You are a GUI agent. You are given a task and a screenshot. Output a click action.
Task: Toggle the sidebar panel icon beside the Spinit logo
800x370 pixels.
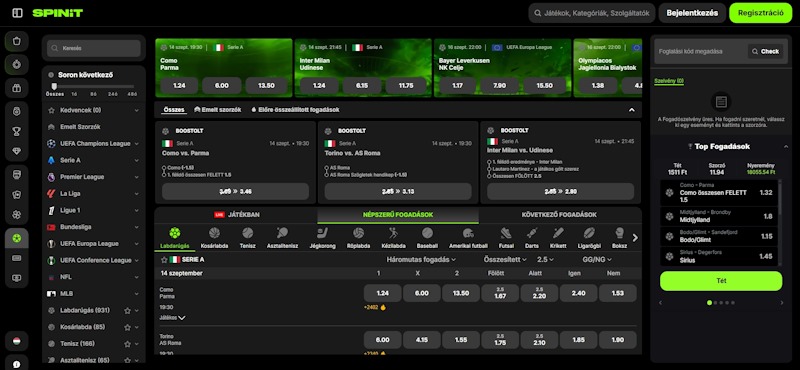pos(17,13)
